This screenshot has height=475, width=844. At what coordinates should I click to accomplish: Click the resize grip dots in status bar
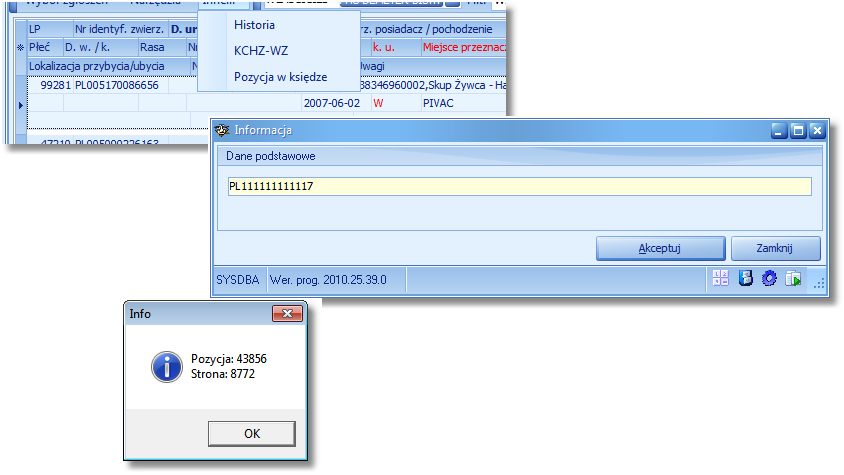tap(819, 284)
